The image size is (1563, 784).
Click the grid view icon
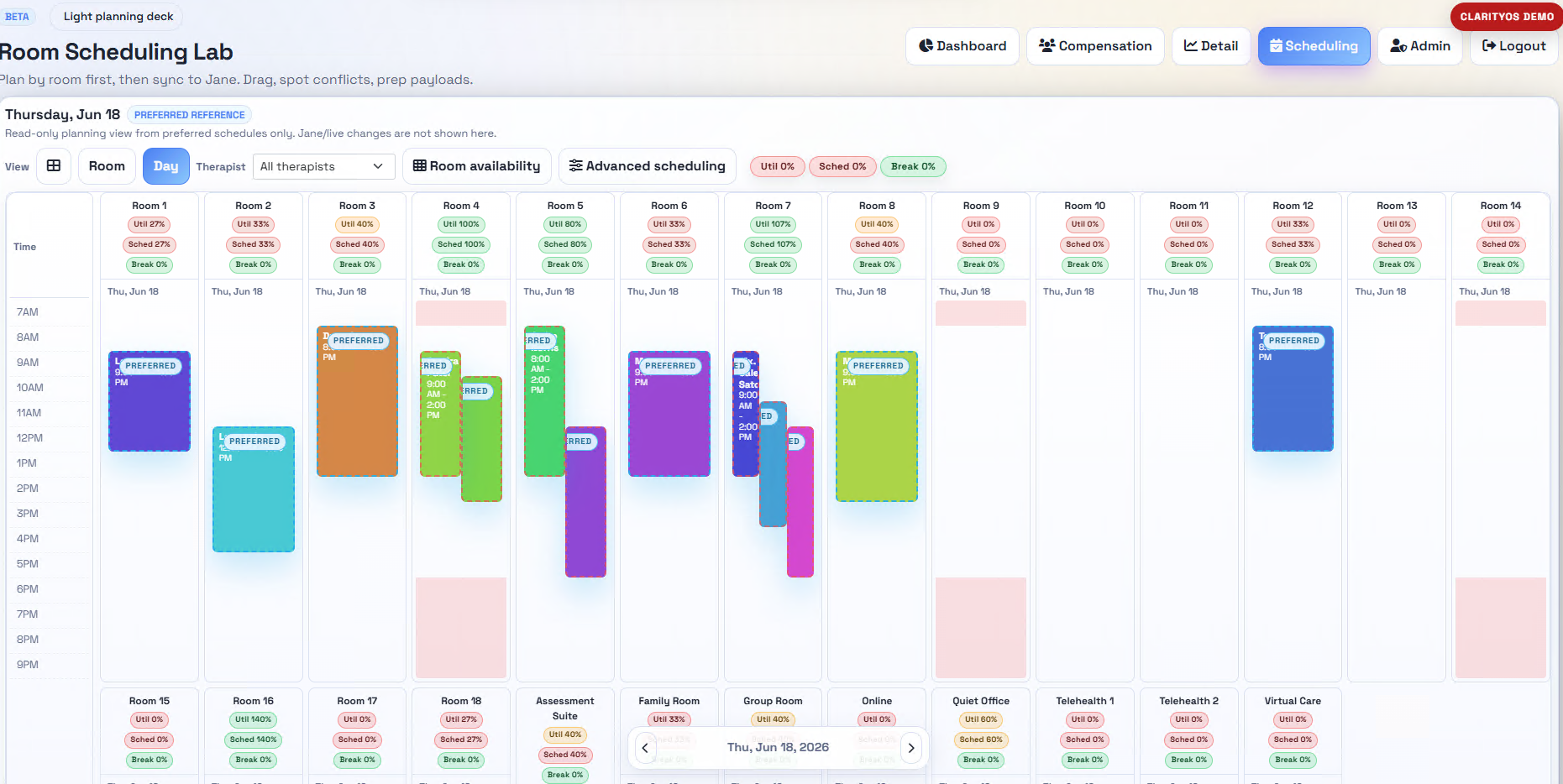pyautogui.click(x=54, y=166)
